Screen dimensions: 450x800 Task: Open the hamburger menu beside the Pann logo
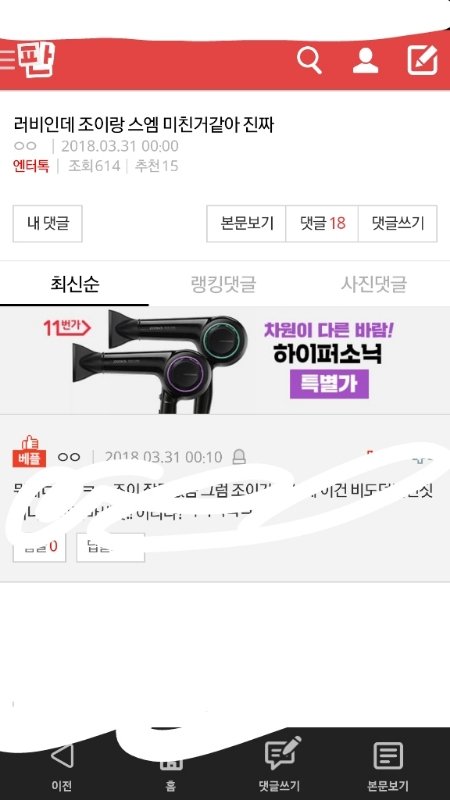(7, 60)
